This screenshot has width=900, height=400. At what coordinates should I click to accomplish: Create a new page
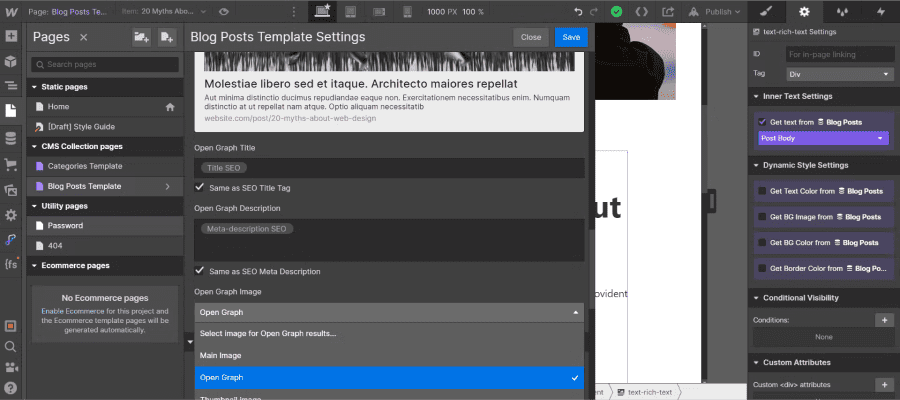167,37
